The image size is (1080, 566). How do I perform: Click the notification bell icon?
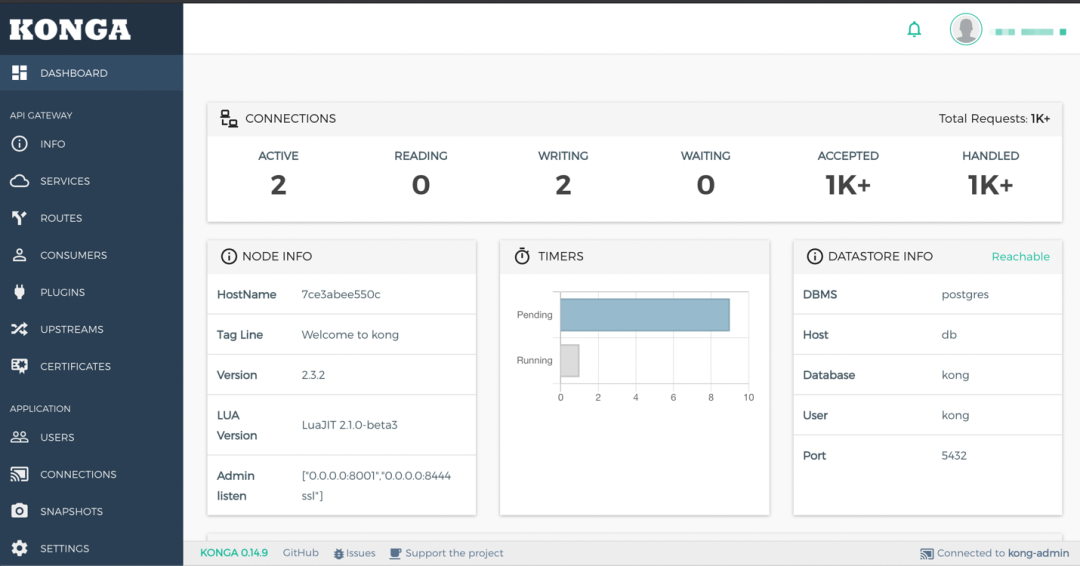click(914, 30)
